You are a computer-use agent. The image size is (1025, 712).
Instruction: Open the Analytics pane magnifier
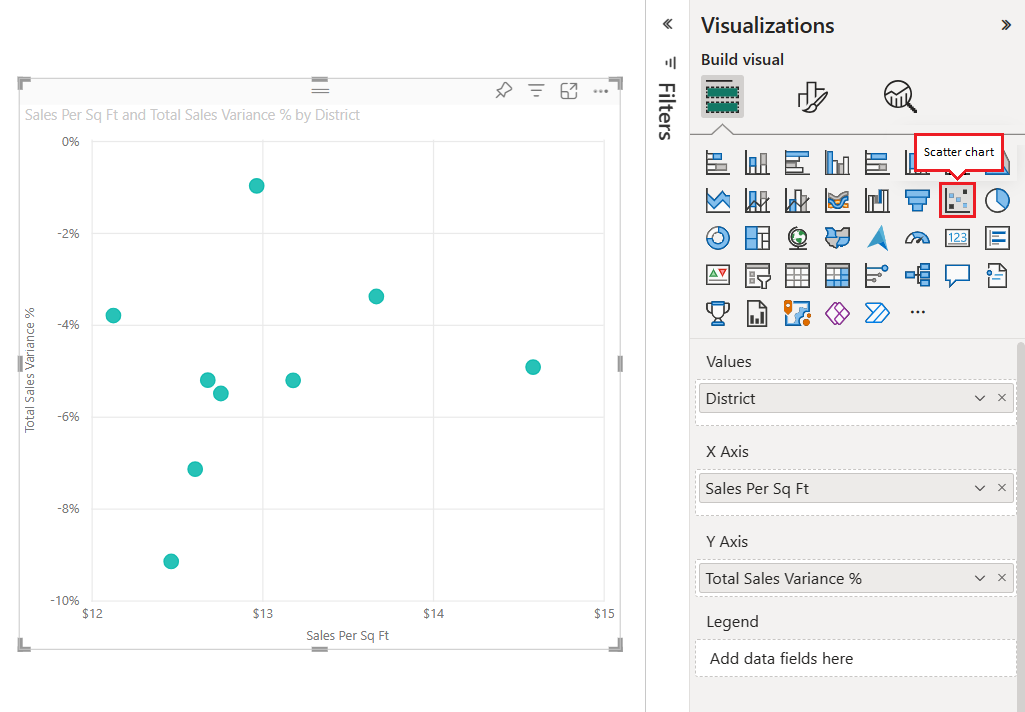898,96
